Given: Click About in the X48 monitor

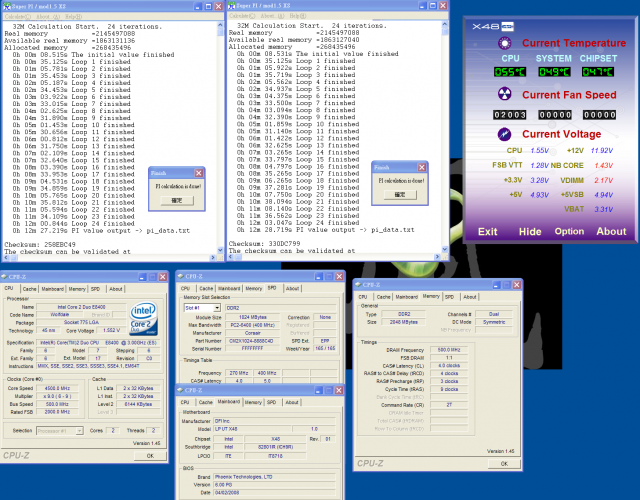Looking at the screenshot, I should pos(611,231).
